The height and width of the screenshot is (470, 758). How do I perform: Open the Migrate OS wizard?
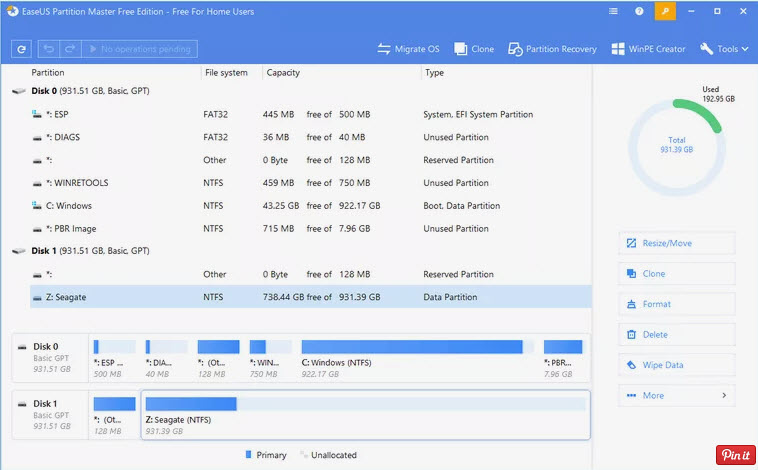(408, 49)
